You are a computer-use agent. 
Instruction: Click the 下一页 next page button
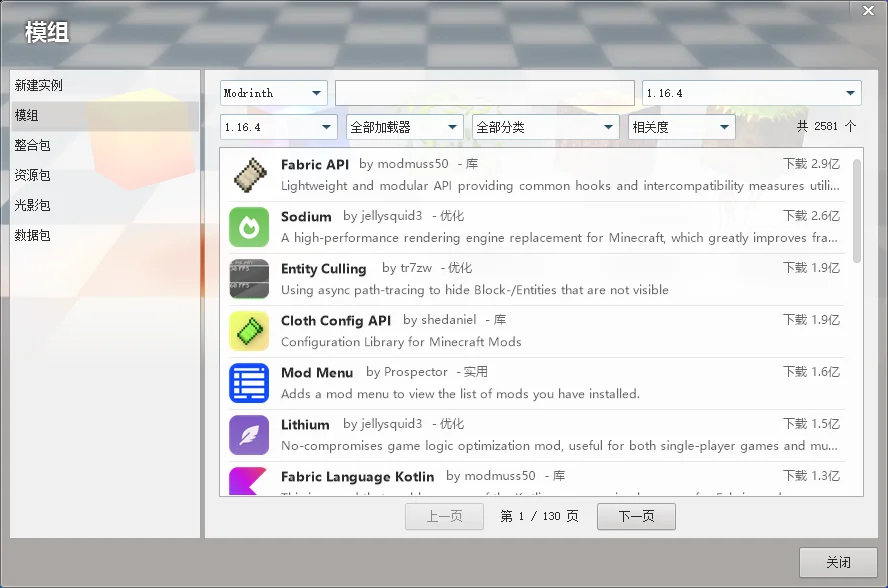coord(636,517)
